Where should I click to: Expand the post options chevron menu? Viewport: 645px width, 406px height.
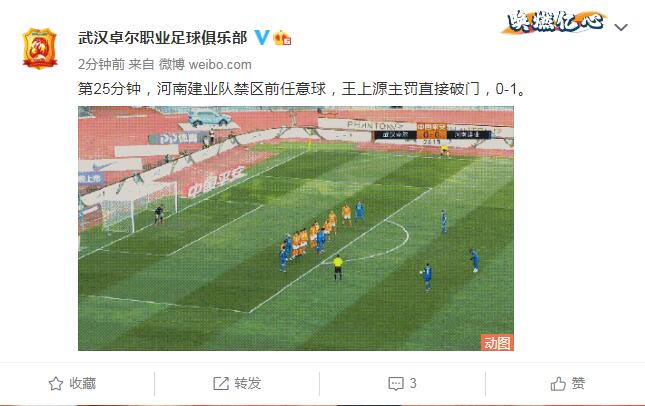click(x=621, y=28)
